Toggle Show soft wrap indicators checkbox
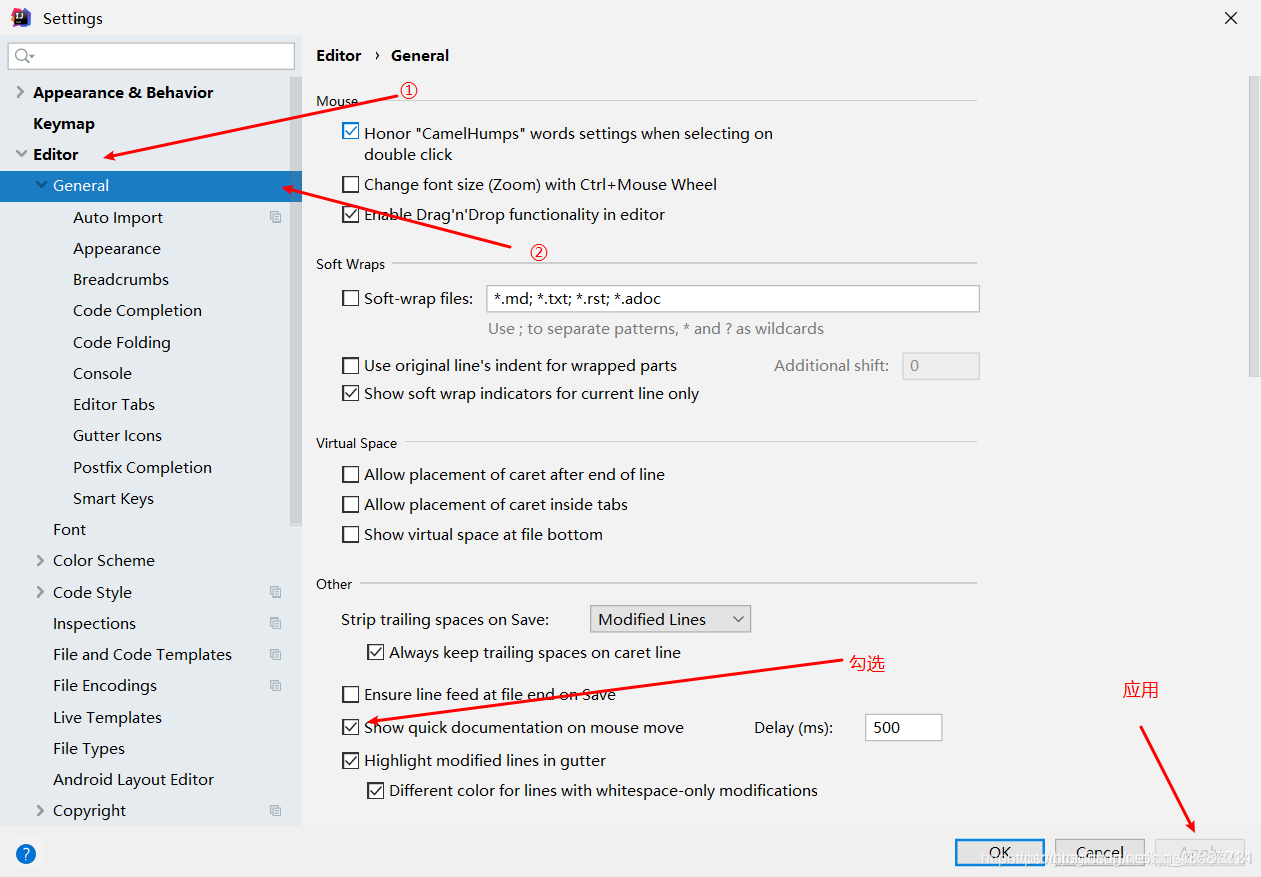1261x877 pixels. [350, 393]
